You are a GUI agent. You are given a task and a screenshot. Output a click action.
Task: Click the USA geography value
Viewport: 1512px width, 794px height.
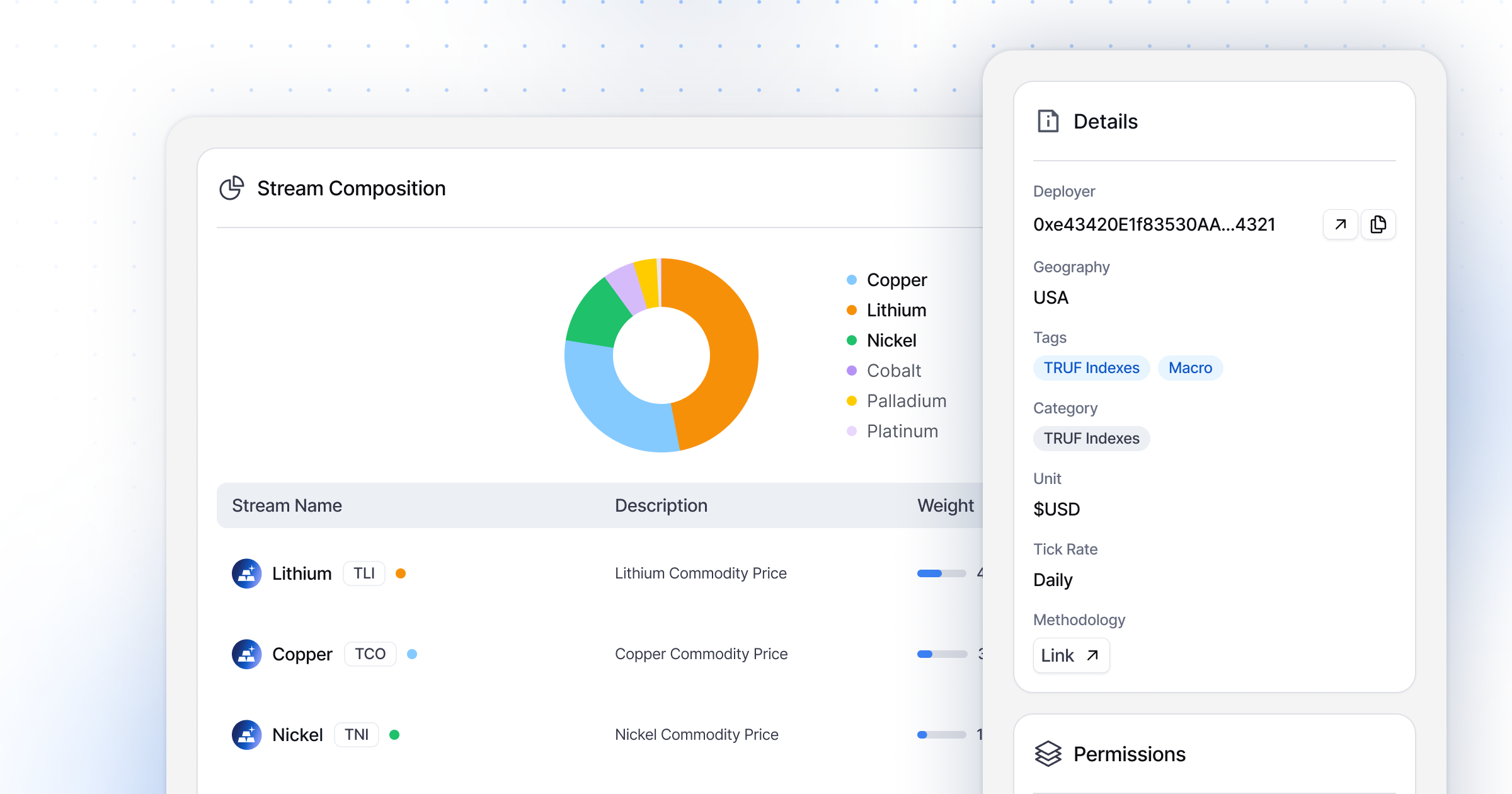1051,297
